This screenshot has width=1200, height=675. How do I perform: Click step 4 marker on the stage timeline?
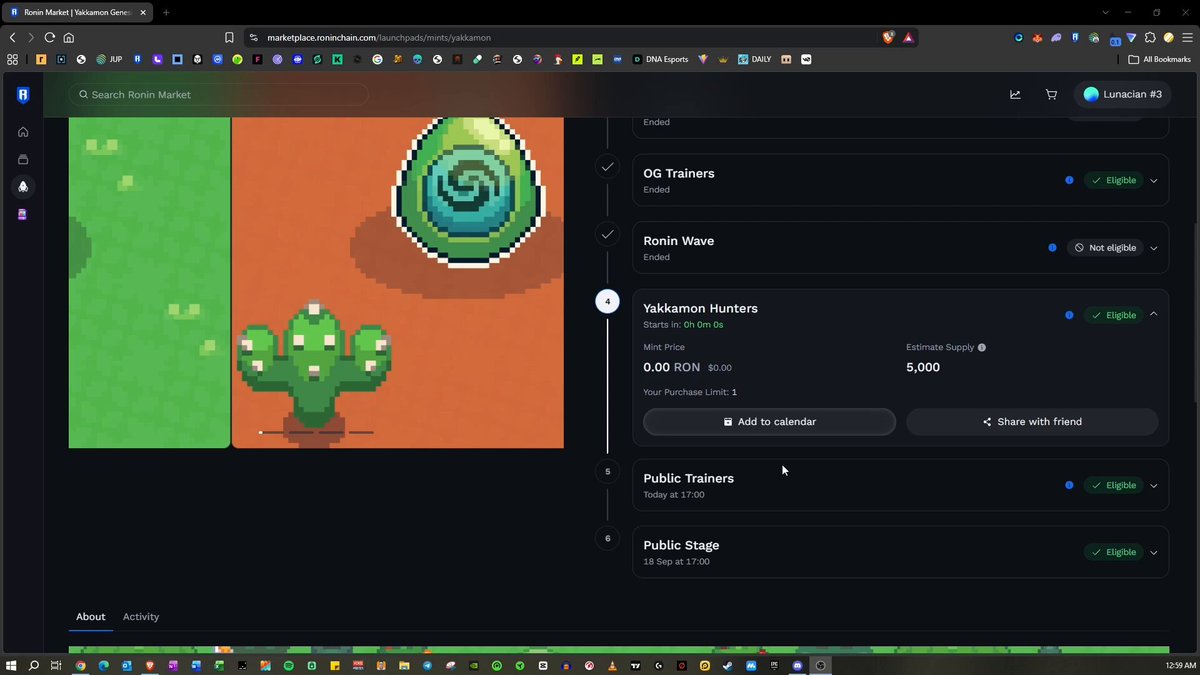(x=607, y=301)
